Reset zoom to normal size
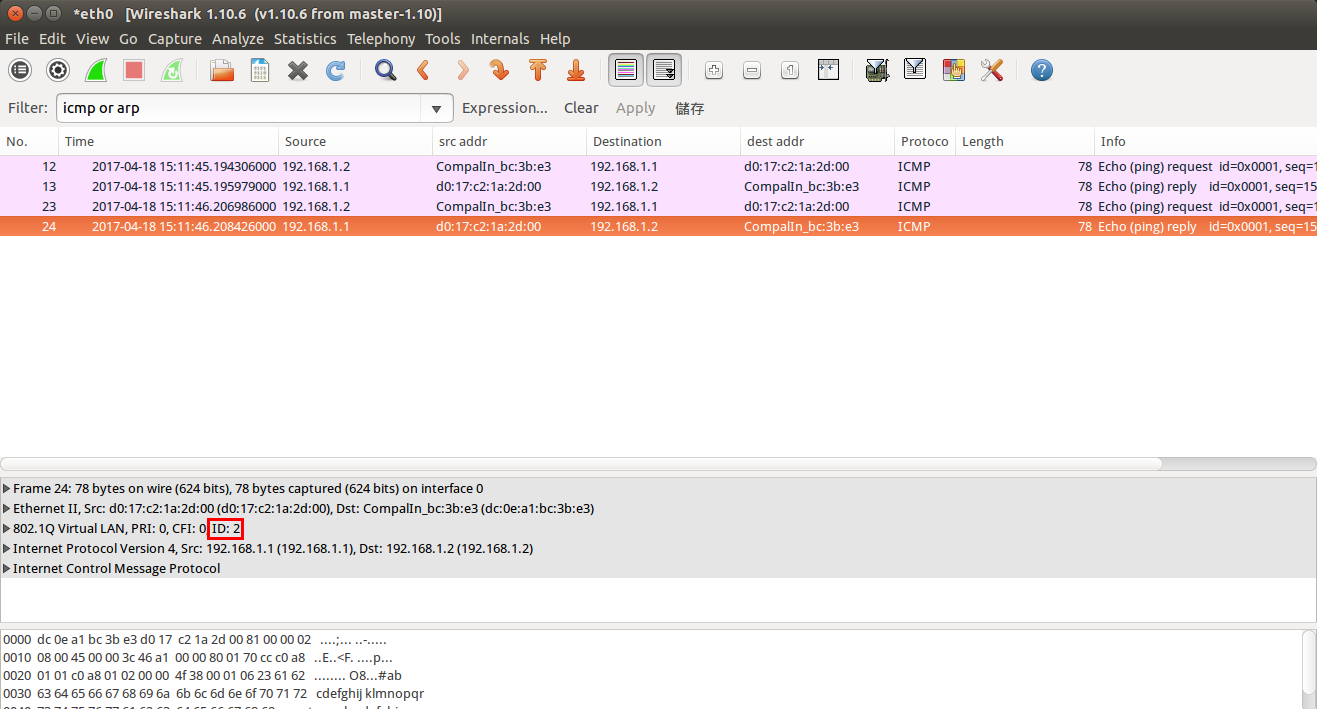 pyautogui.click(x=790, y=70)
